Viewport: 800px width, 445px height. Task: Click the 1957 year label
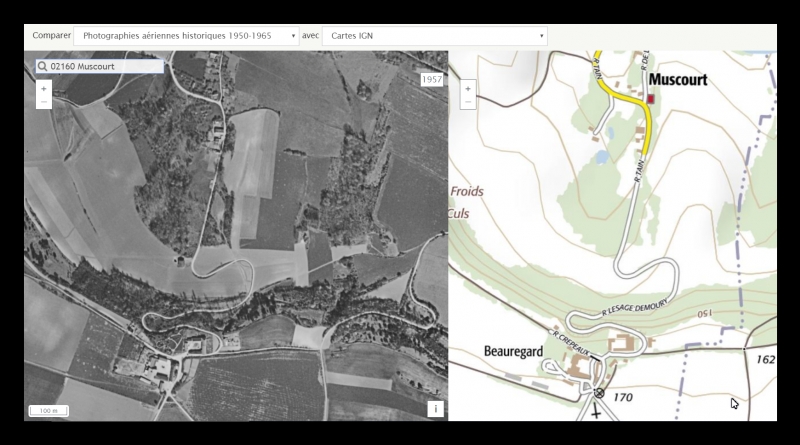[x=432, y=79]
